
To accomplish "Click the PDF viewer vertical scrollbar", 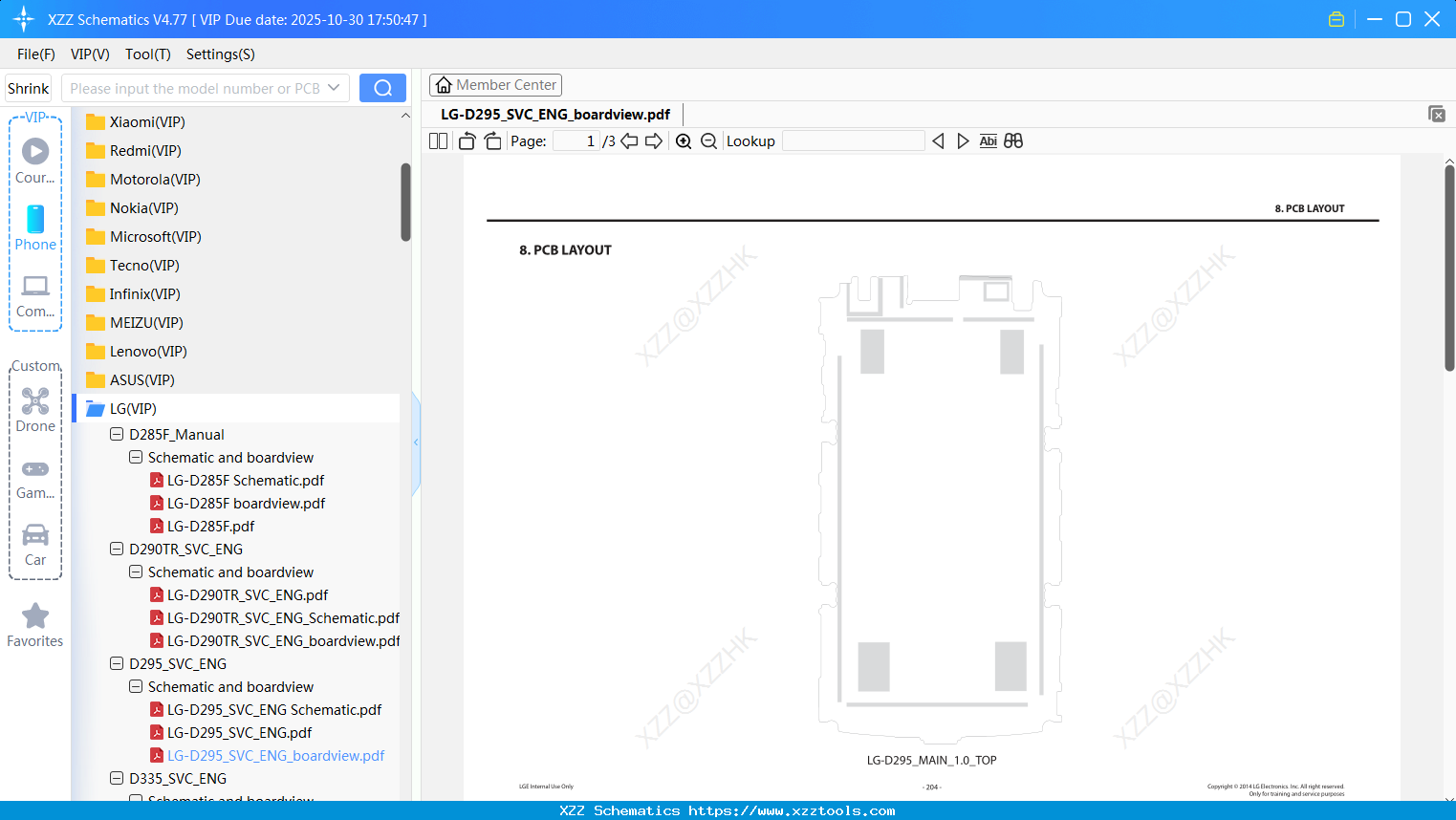I will [1449, 268].
